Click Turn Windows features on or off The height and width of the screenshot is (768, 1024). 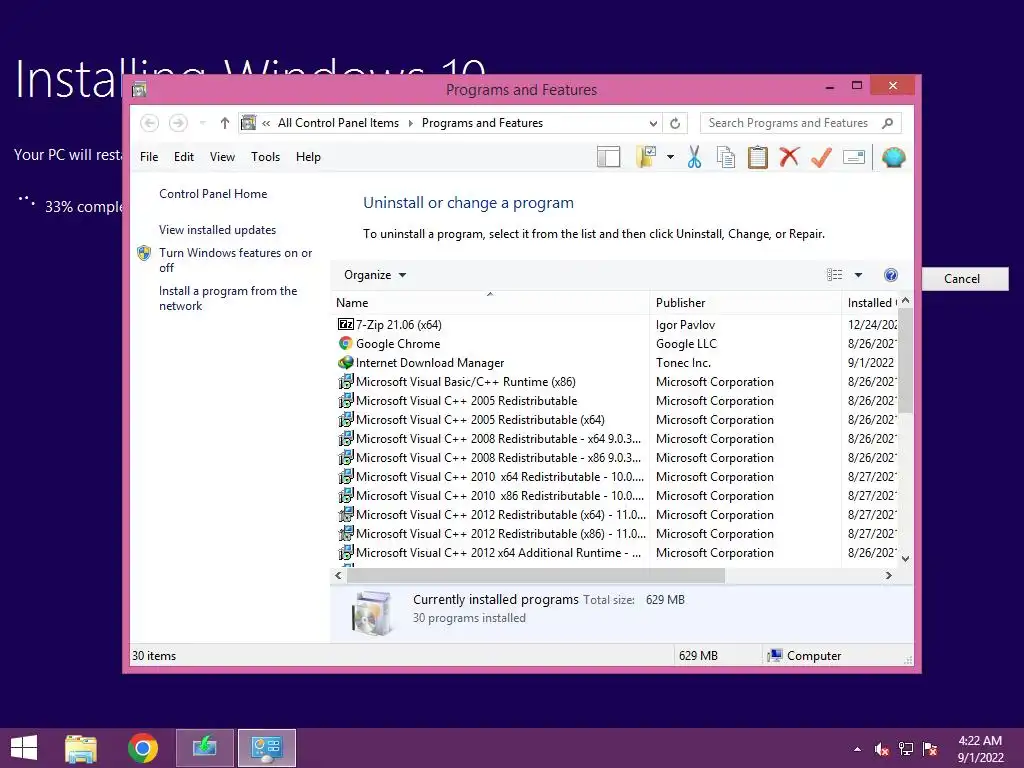(x=235, y=260)
